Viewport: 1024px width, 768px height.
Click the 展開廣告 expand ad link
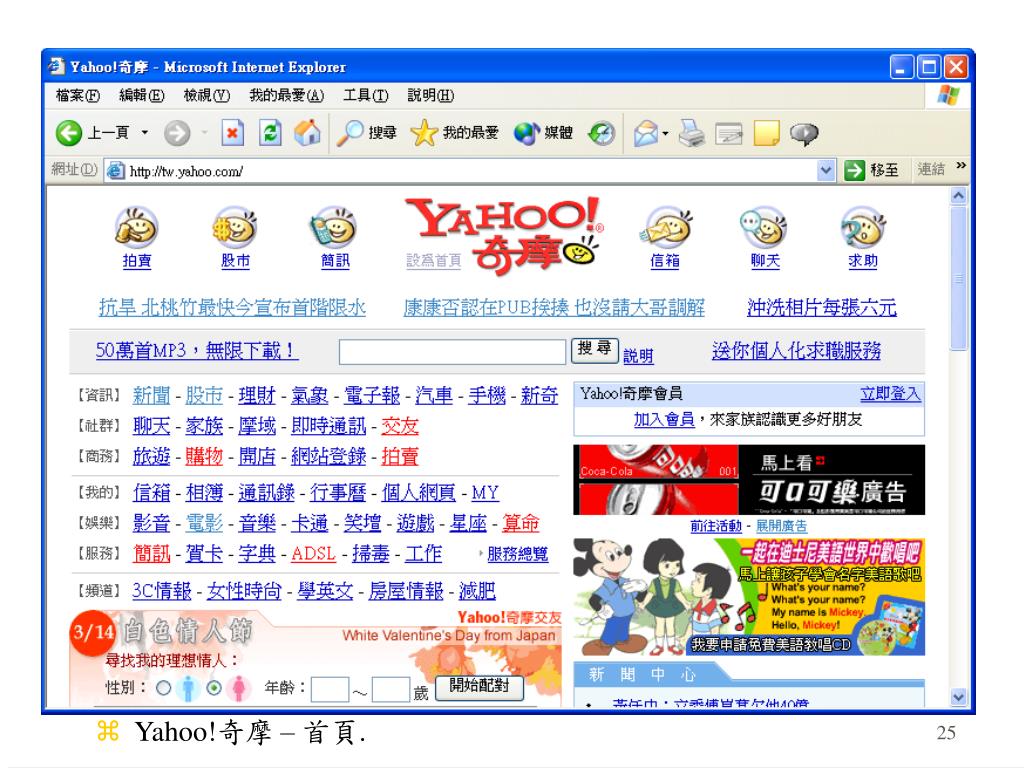(x=781, y=526)
